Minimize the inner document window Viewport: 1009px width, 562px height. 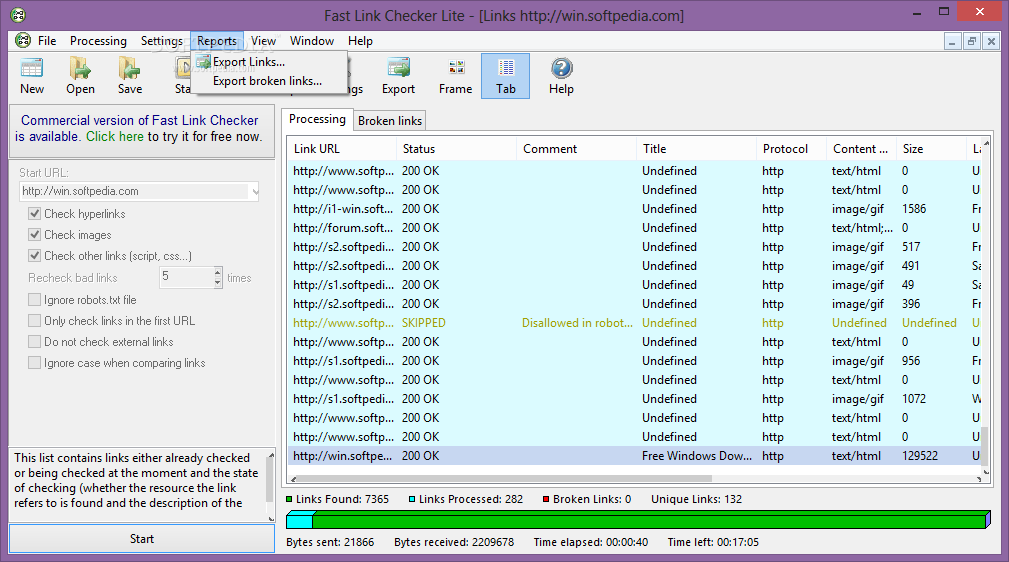952,42
